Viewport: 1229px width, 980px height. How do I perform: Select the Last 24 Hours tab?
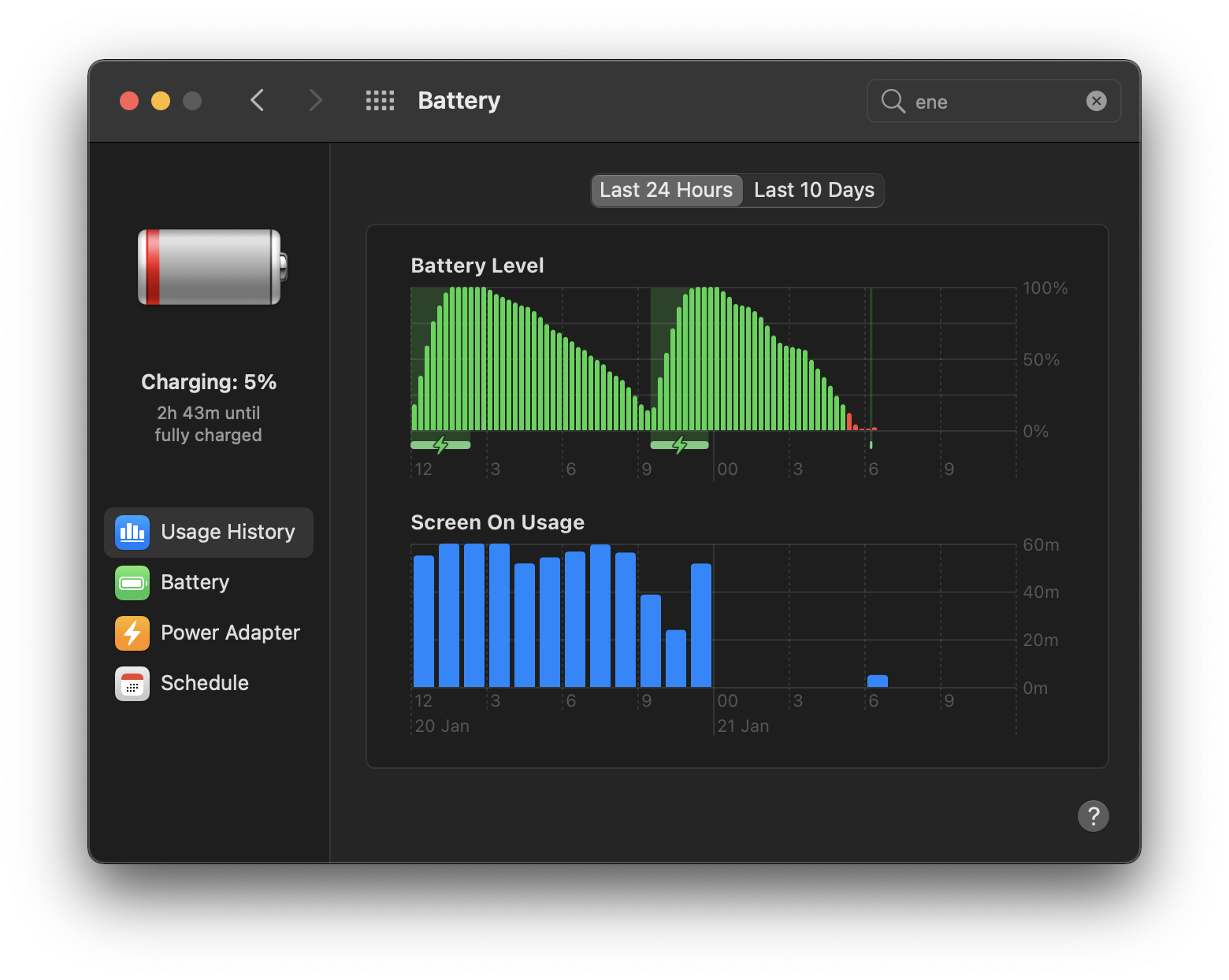pos(666,190)
